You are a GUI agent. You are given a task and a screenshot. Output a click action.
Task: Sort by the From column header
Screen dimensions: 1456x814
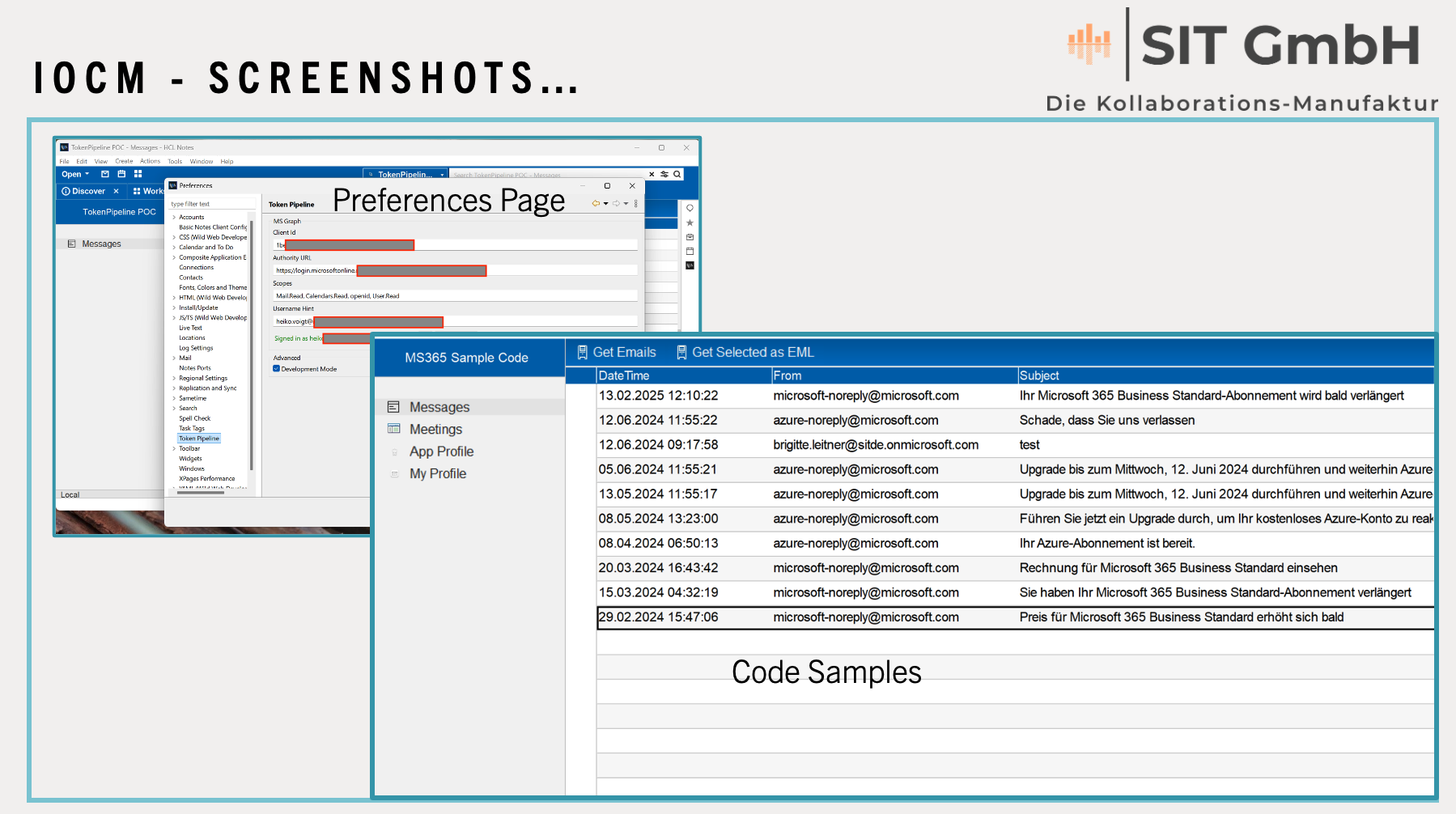[x=894, y=375]
